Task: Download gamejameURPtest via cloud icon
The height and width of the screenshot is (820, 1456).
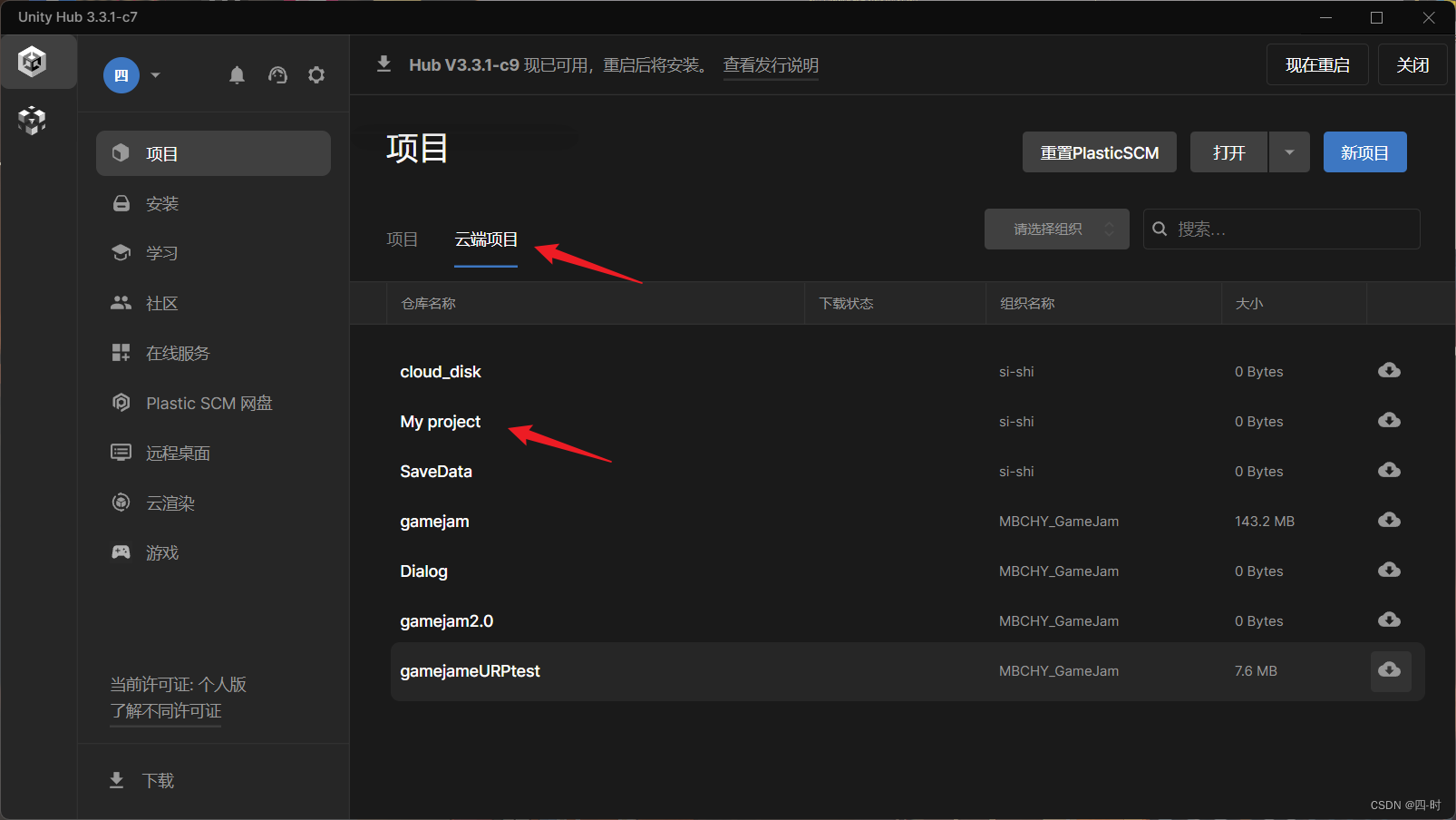Action: 1390,670
